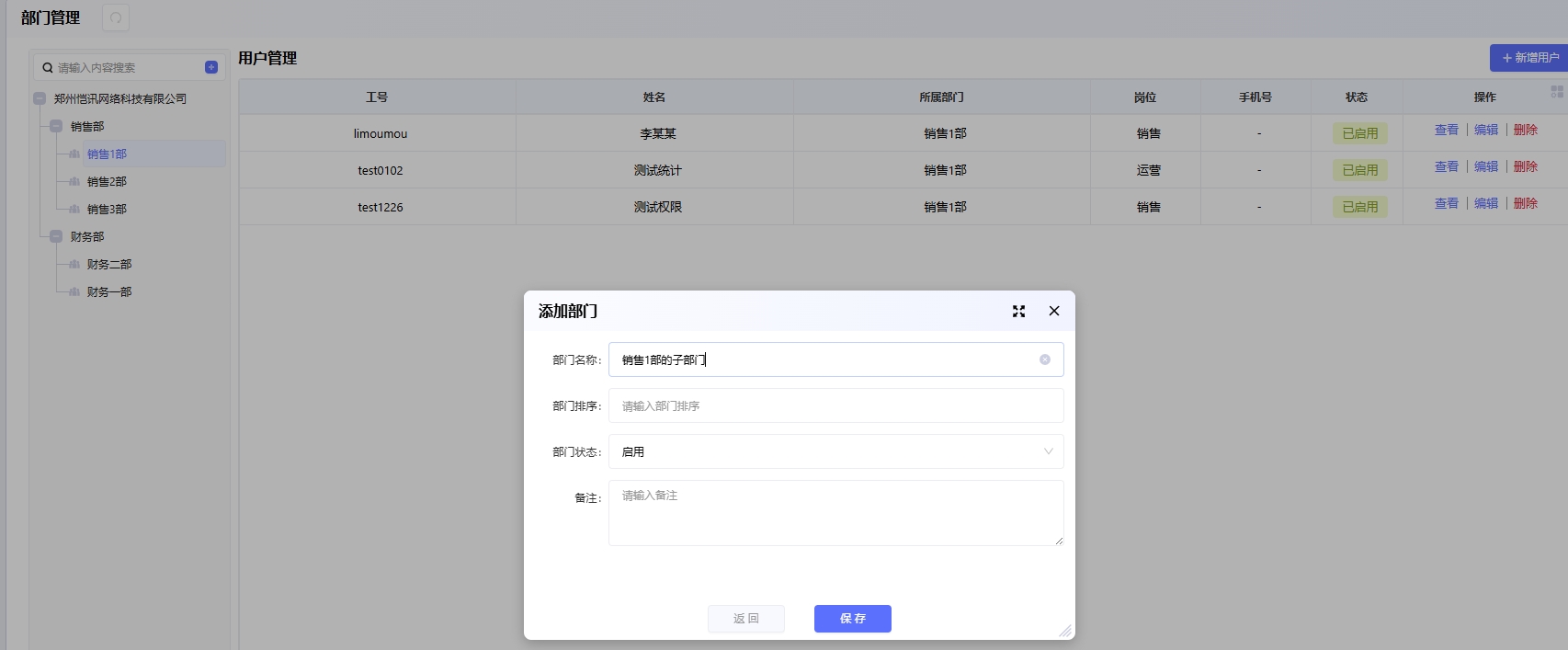Click the blue plus icon in search box
Image resolution: width=1568 pixels, height=650 pixels.
click(211, 67)
